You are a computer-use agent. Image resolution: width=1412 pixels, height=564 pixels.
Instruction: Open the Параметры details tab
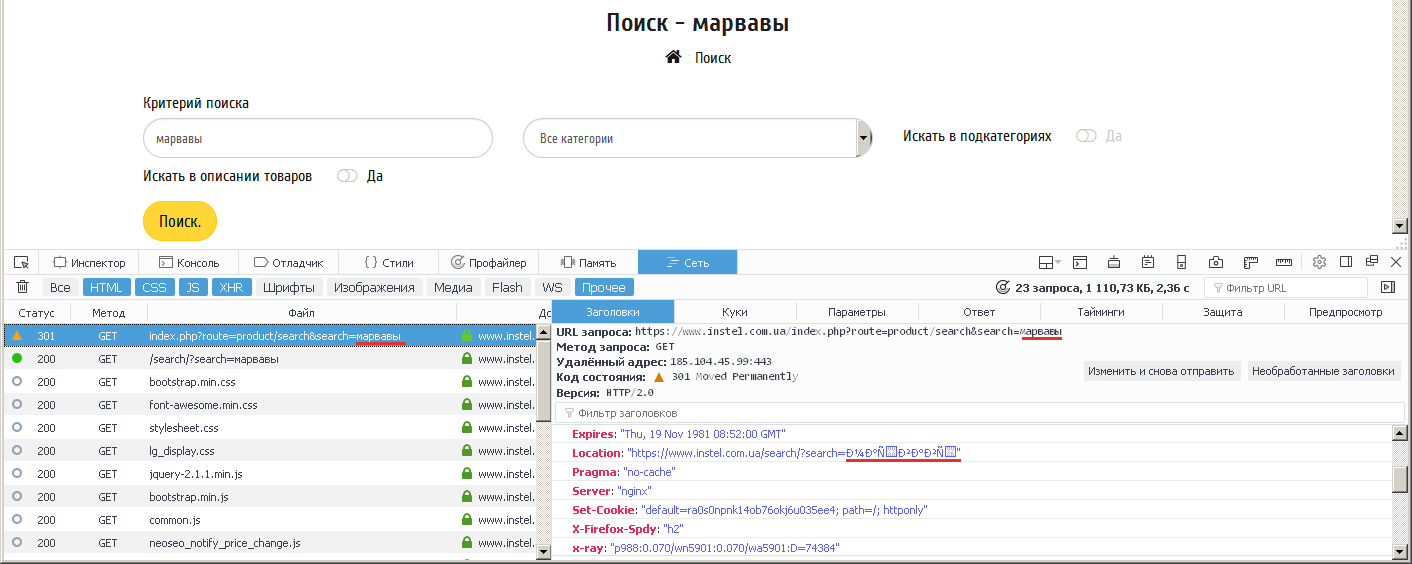point(857,312)
